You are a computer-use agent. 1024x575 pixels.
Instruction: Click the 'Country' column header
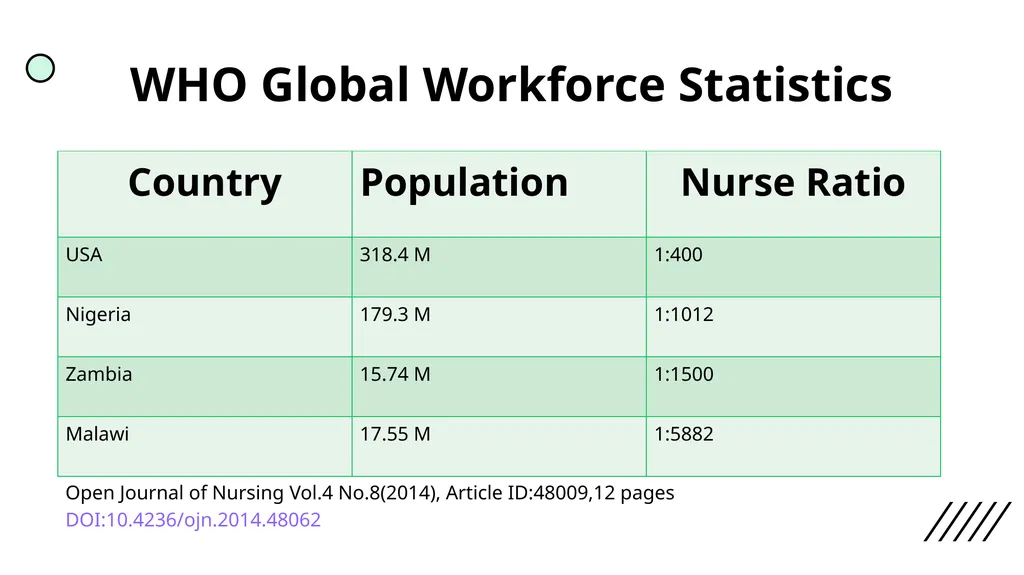point(205,194)
